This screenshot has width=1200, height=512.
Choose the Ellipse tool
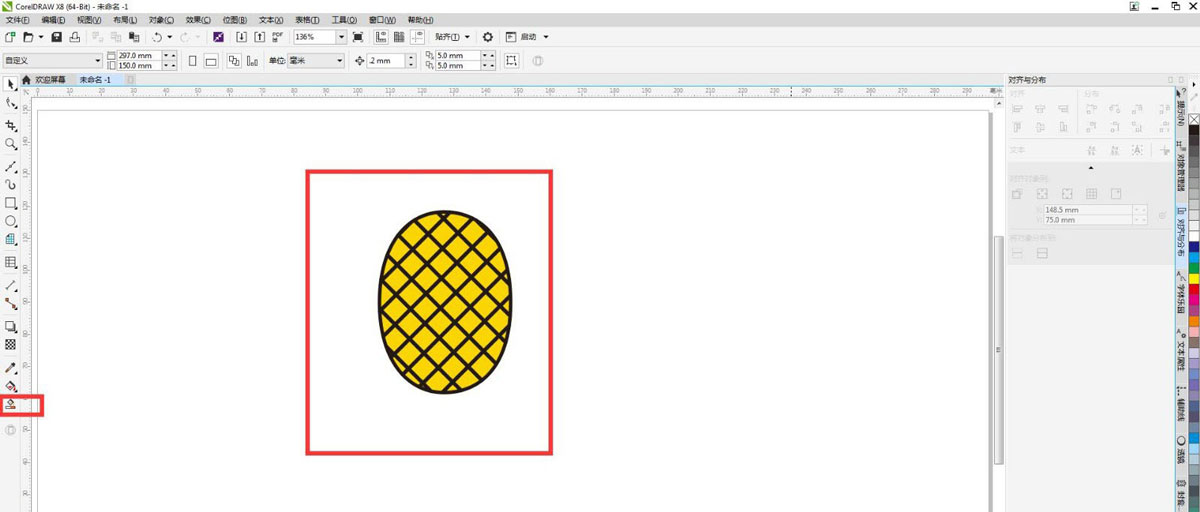pos(11,221)
